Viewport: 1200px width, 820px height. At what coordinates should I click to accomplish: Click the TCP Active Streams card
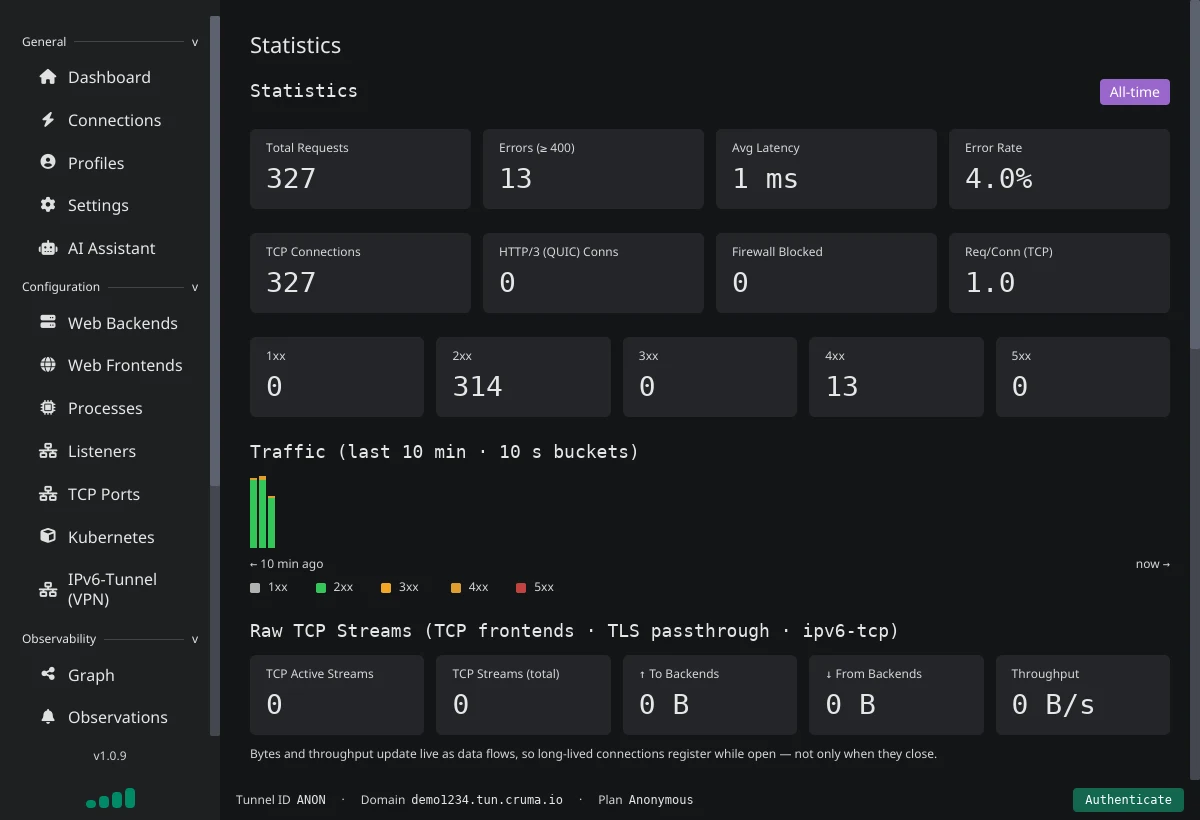[x=337, y=695]
